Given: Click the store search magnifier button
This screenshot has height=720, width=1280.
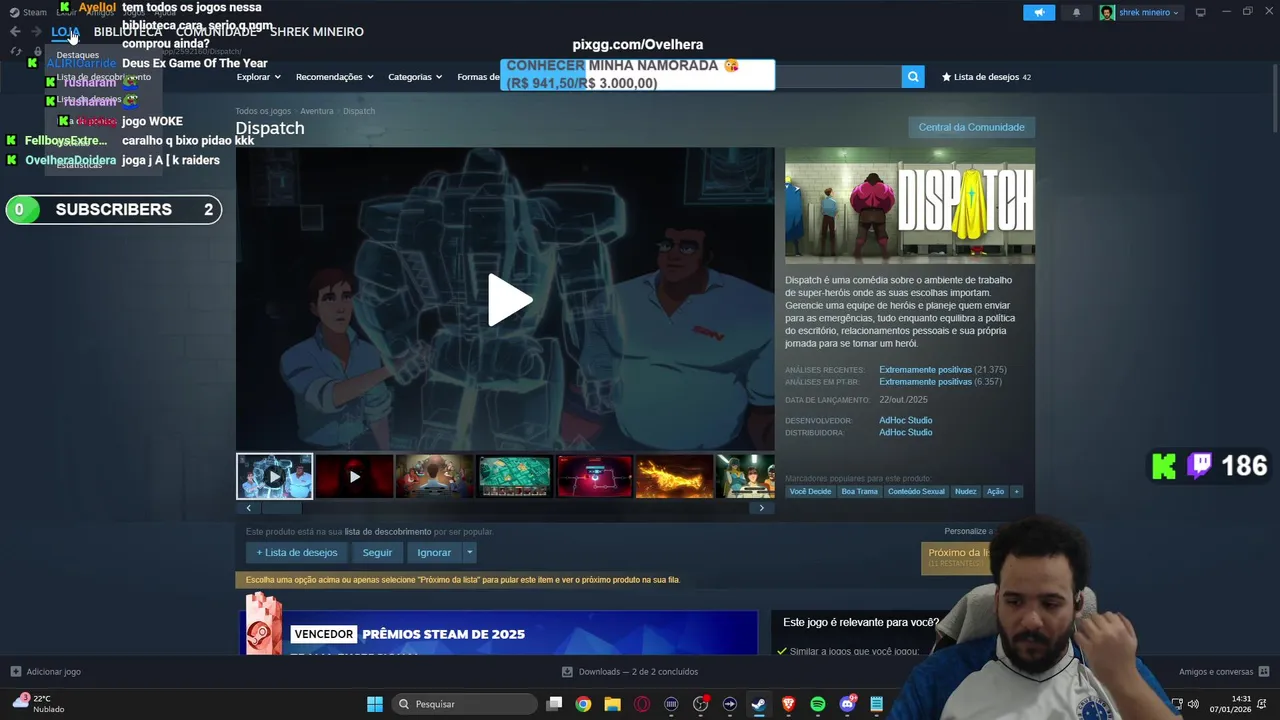Looking at the screenshot, I should coord(912,76).
